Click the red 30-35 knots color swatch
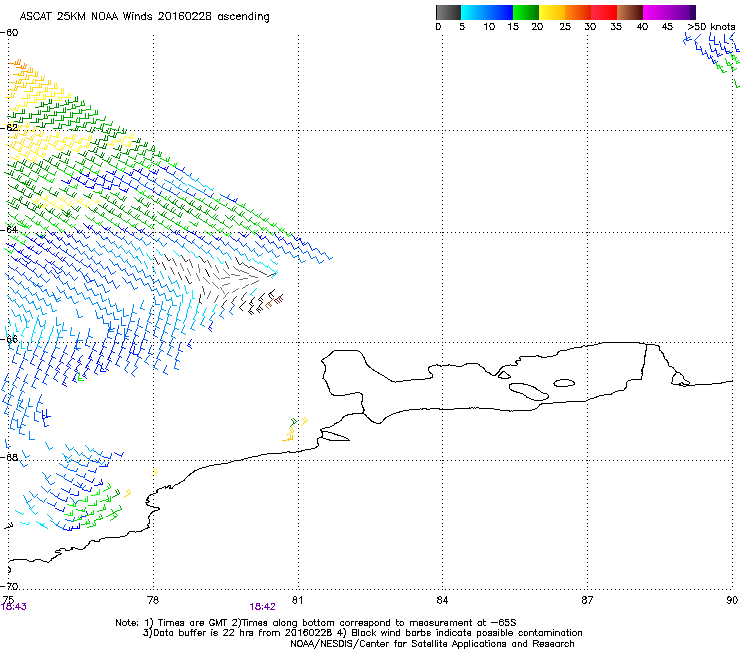The height and width of the screenshot is (650, 740). tap(604, 12)
